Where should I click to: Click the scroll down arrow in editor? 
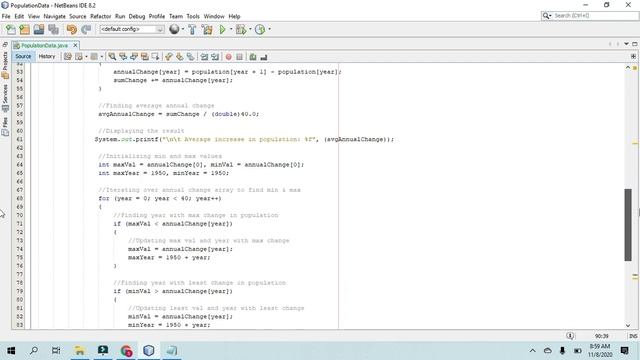pos(628,325)
